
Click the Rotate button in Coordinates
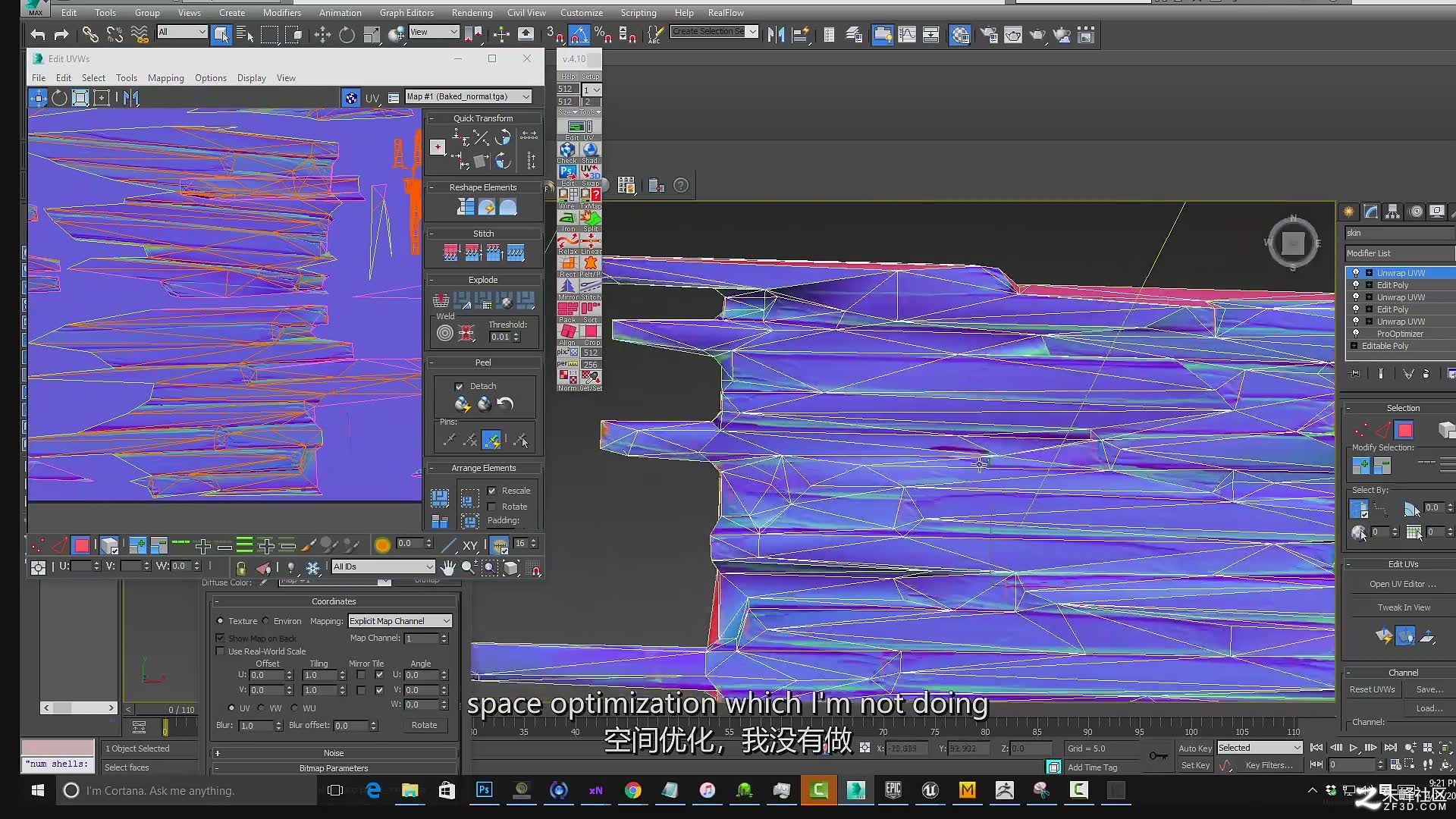(424, 725)
